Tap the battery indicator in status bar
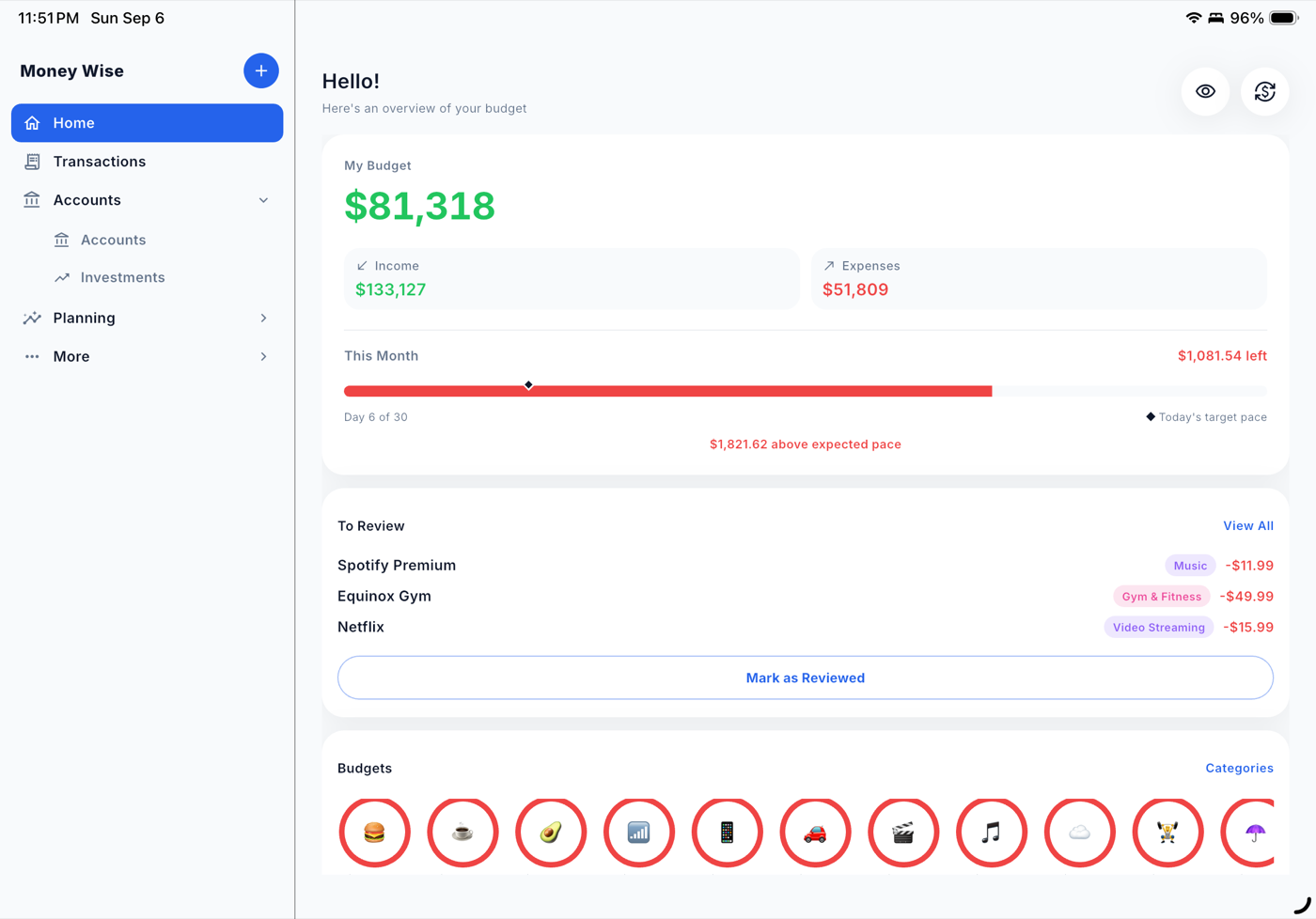 point(1283,18)
